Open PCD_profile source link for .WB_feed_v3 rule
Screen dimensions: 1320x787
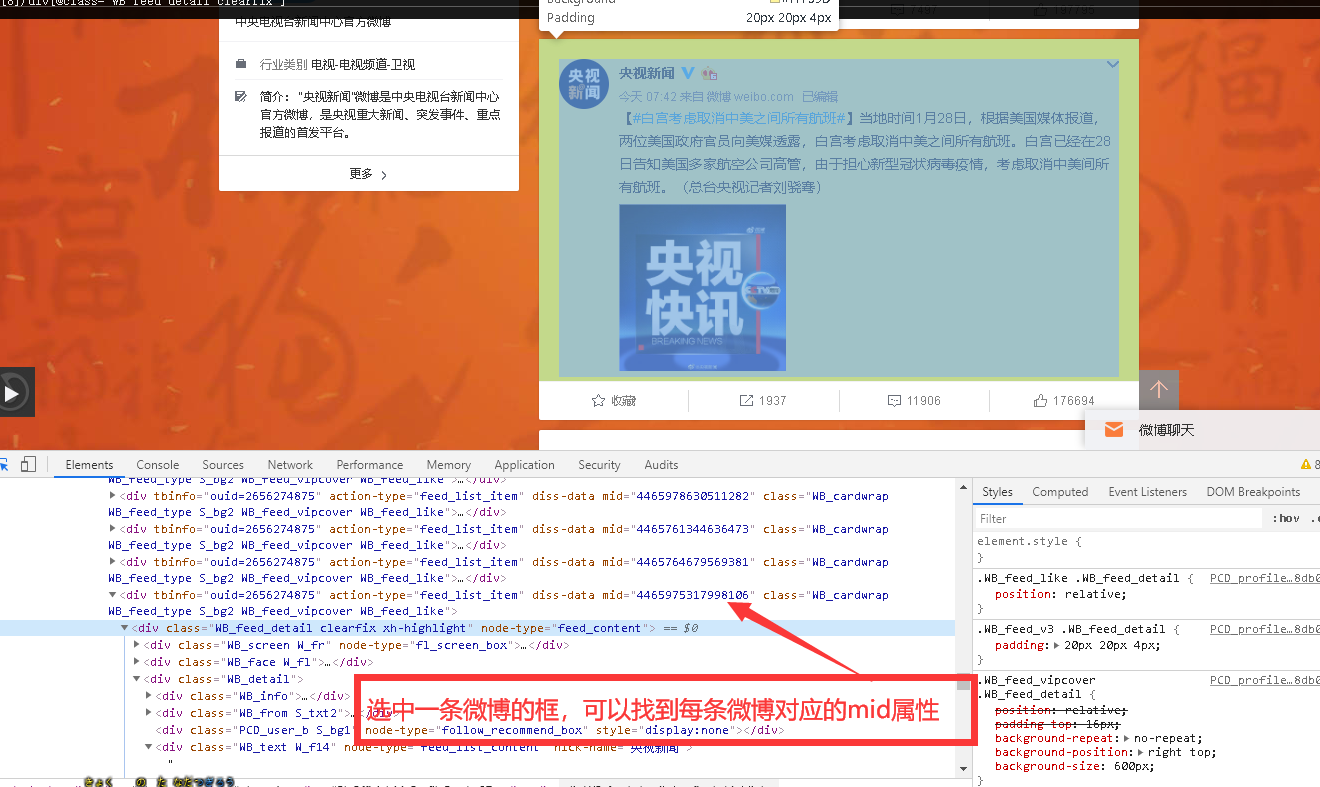(1265, 629)
